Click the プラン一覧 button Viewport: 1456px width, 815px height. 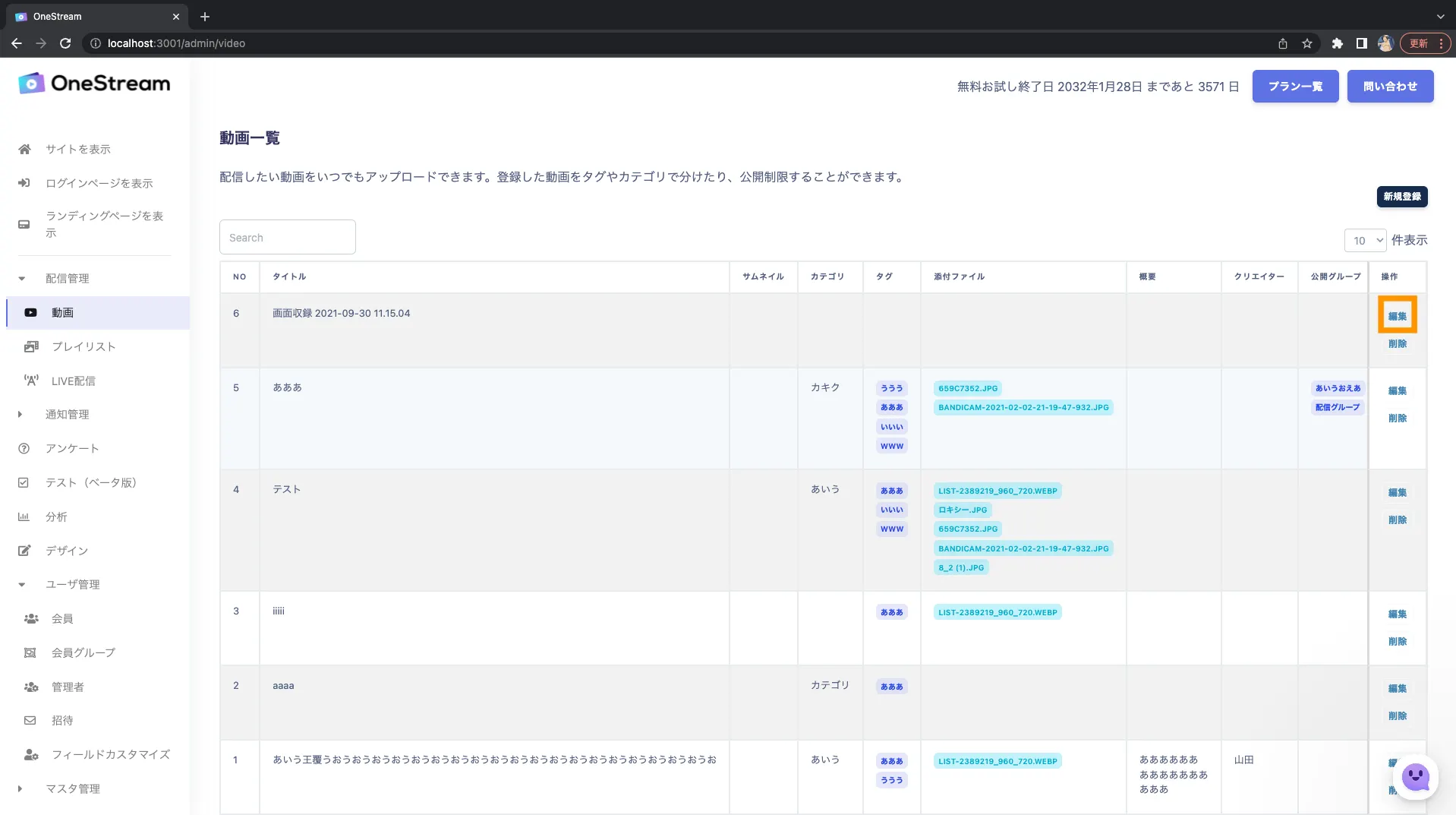point(1295,86)
